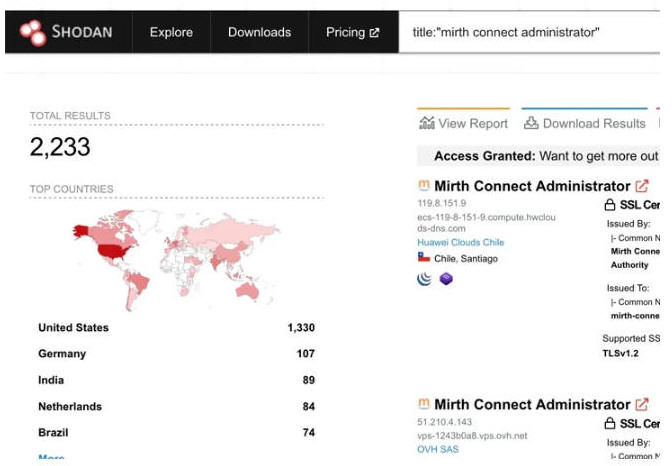Click the Shodan logo icon

click(33, 33)
